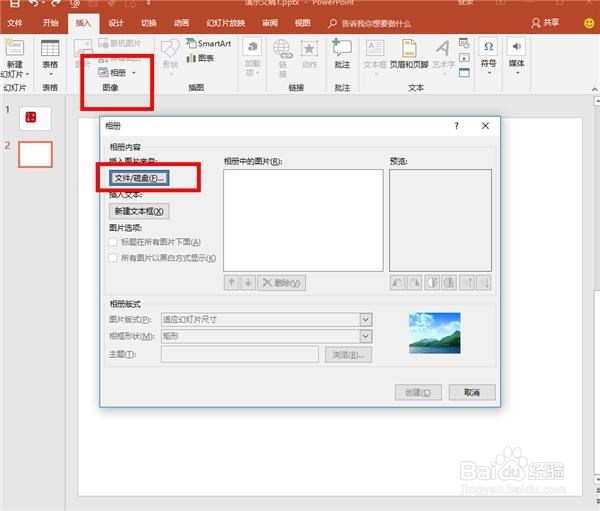The height and width of the screenshot is (511, 600).
Task: Click the Browse (浏览) theme button
Action: coord(348,355)
